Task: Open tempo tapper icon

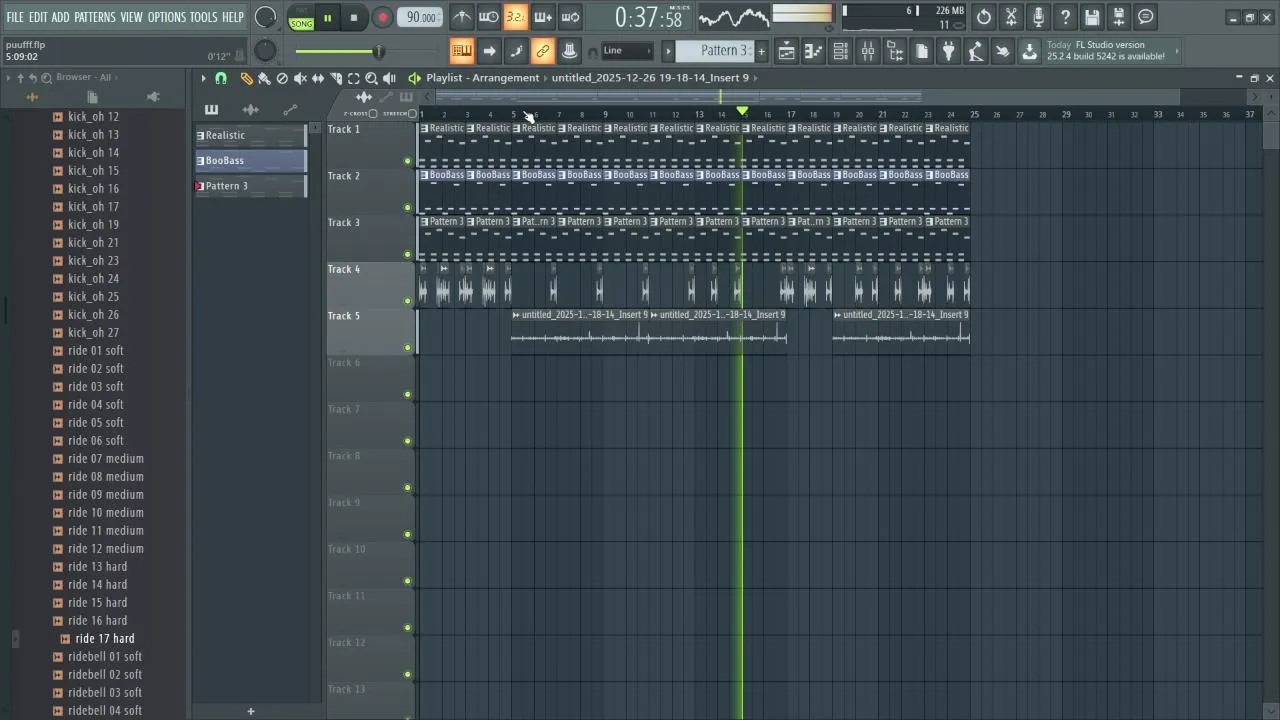Action: coord(976,51)
